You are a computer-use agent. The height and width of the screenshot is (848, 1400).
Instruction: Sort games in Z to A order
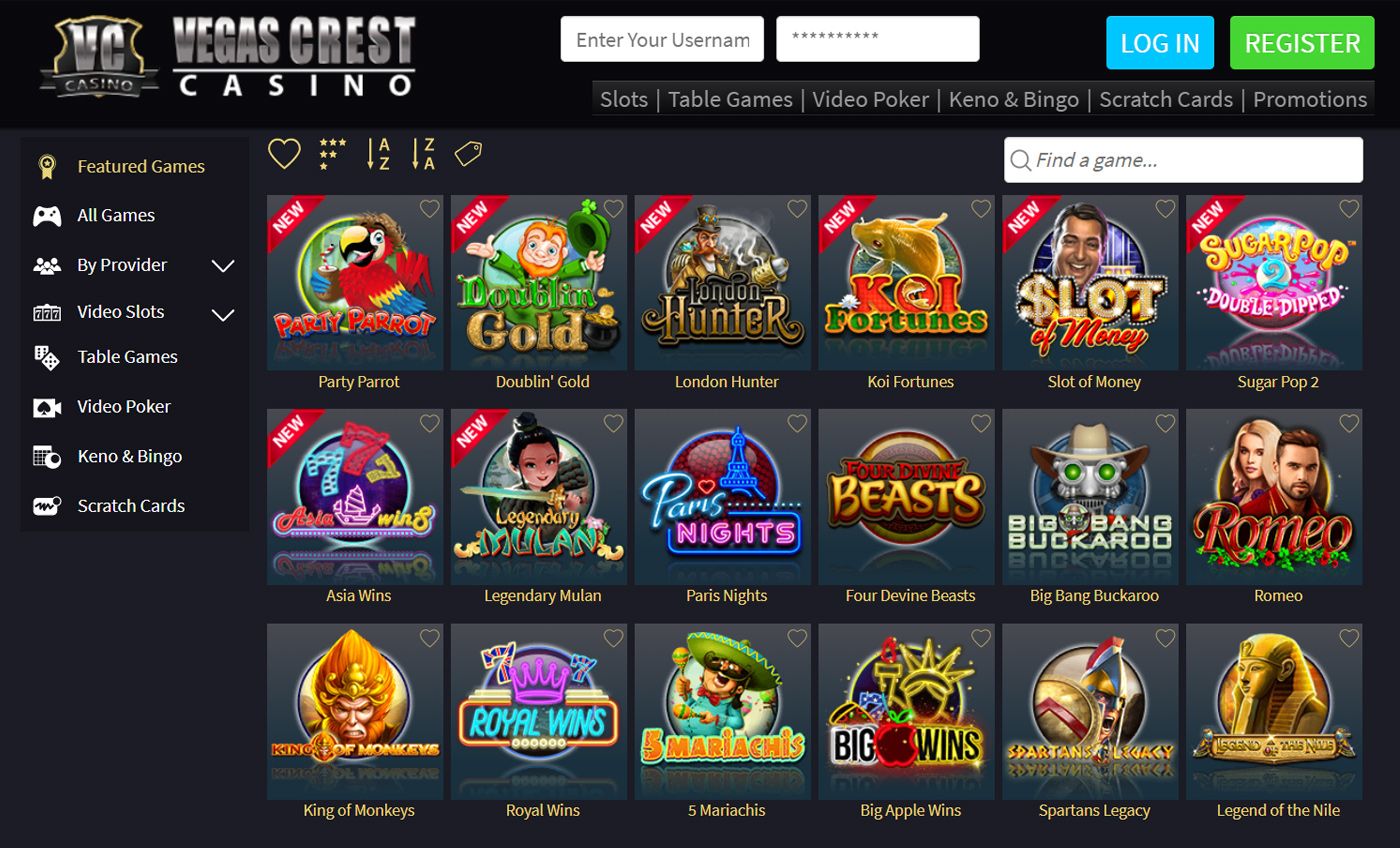click(423, 154)
